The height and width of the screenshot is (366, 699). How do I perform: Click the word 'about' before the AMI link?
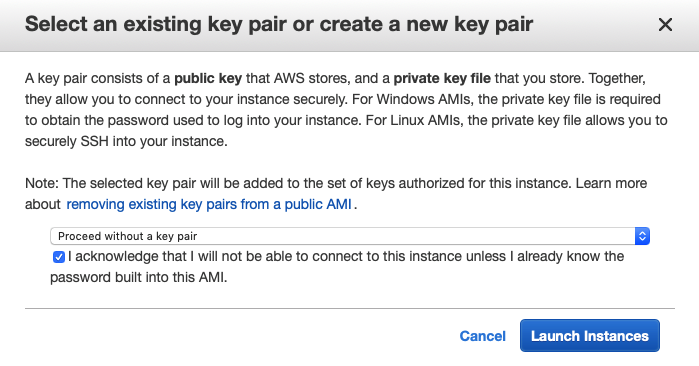pyautogui.click(x=42, y=204)
